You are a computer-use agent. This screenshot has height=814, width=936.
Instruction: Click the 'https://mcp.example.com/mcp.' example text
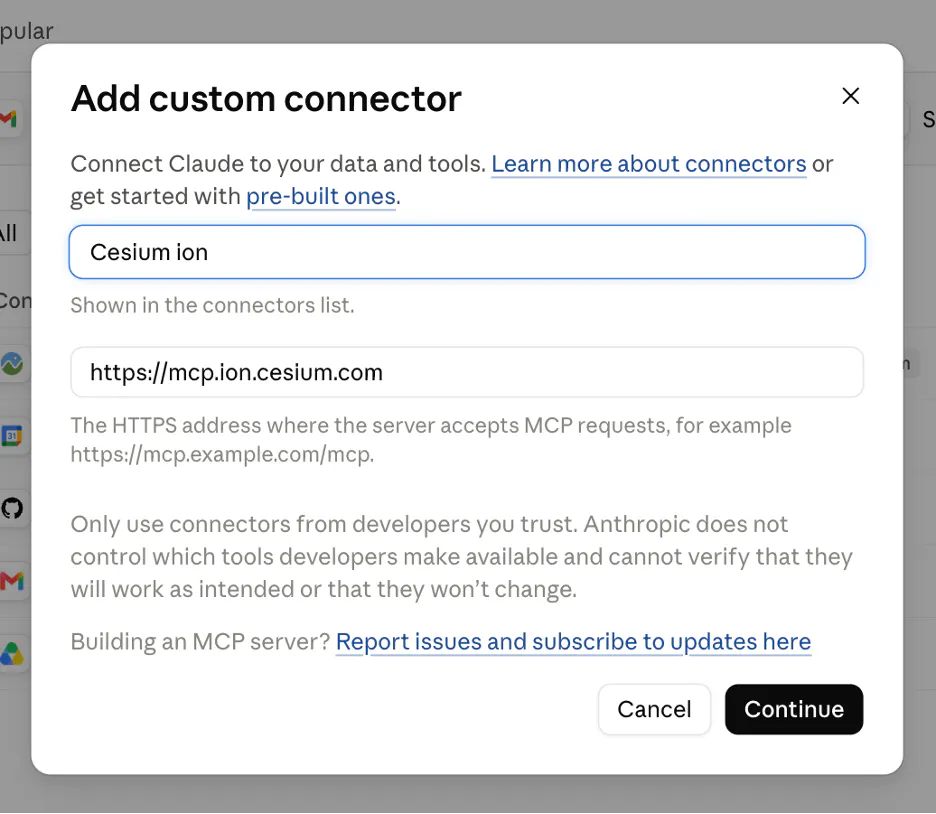coord(222,454)
